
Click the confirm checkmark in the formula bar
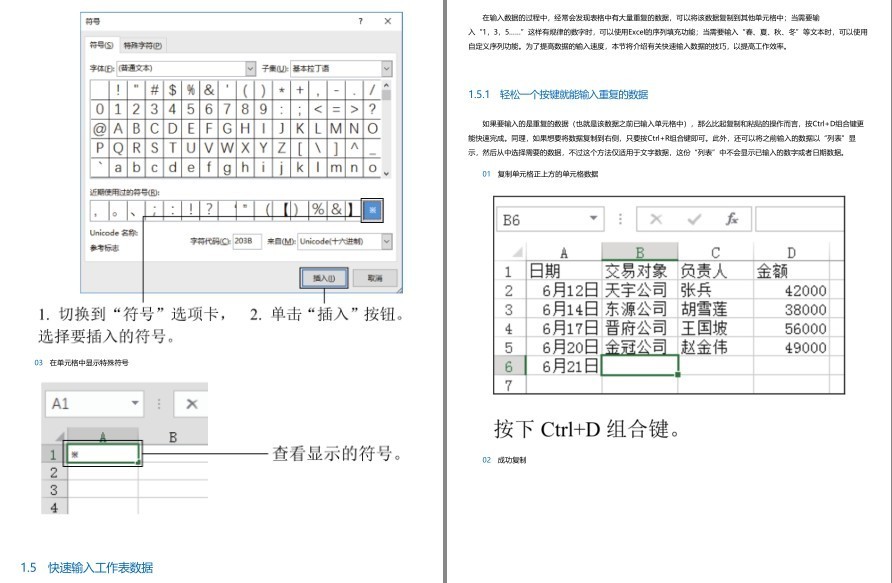pyautogui.click(x=694, y=219)
